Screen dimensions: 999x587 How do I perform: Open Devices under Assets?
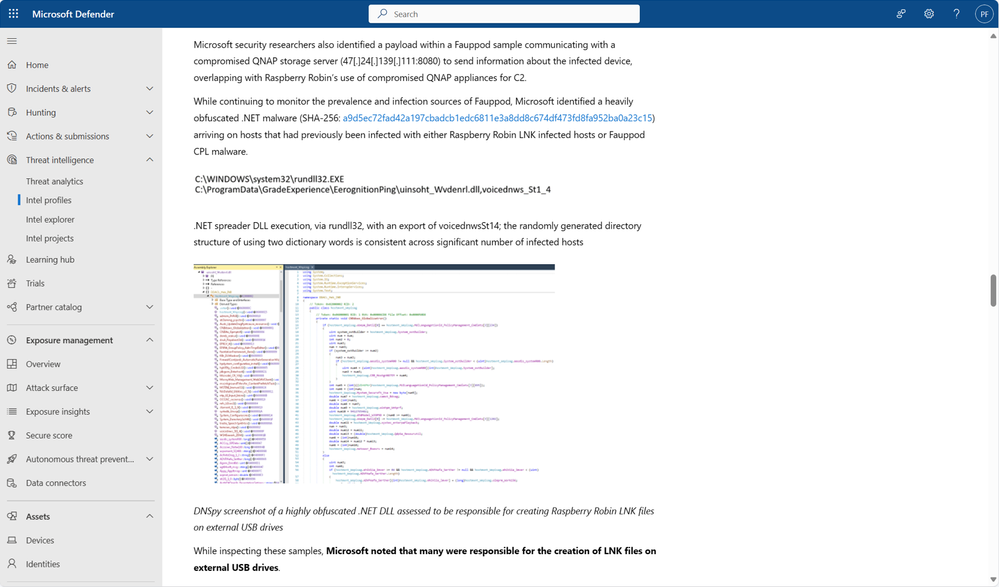click(x=40, y=540)
